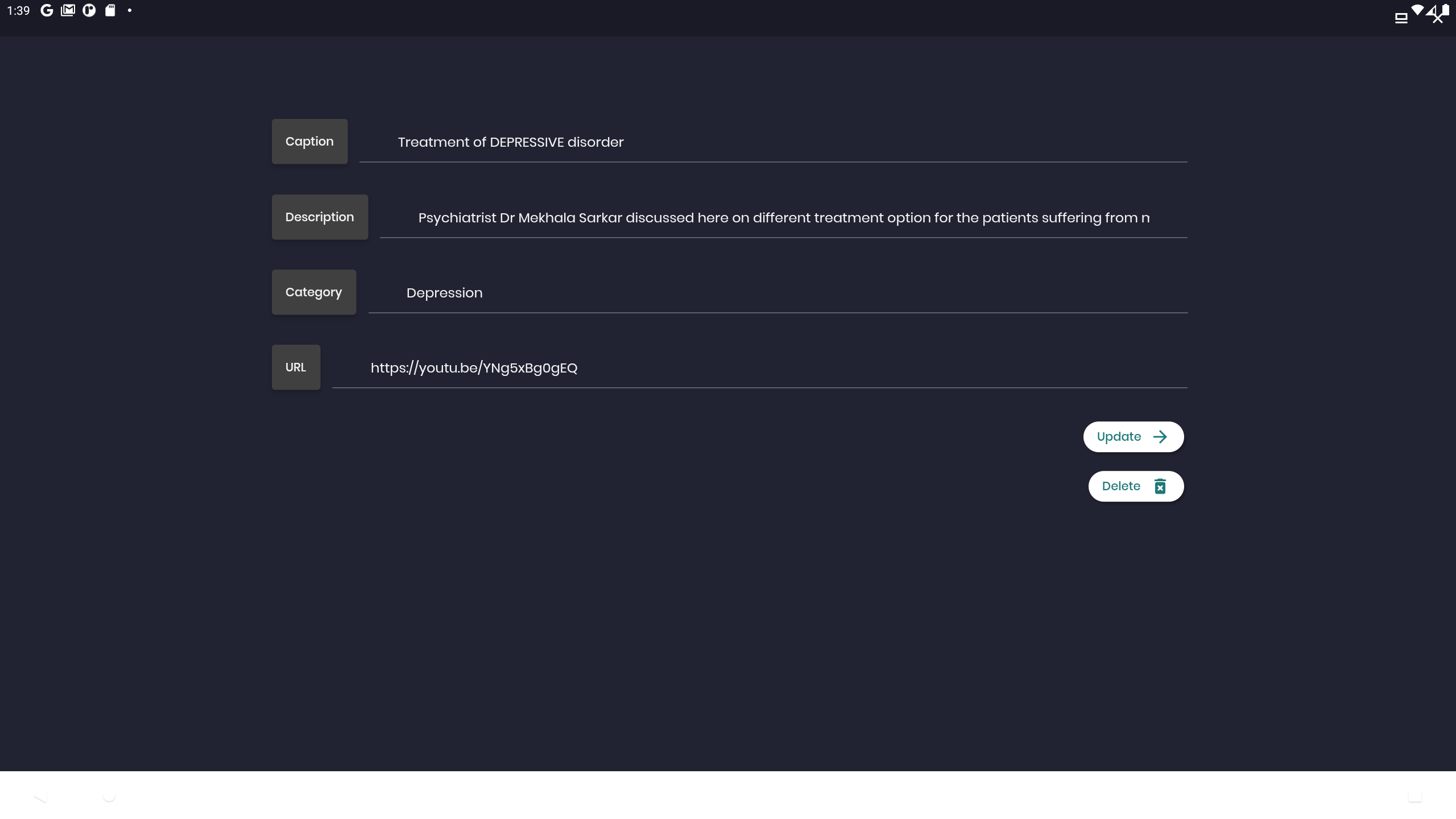Tap the cast screen icon in status bar

[1401, 18]
